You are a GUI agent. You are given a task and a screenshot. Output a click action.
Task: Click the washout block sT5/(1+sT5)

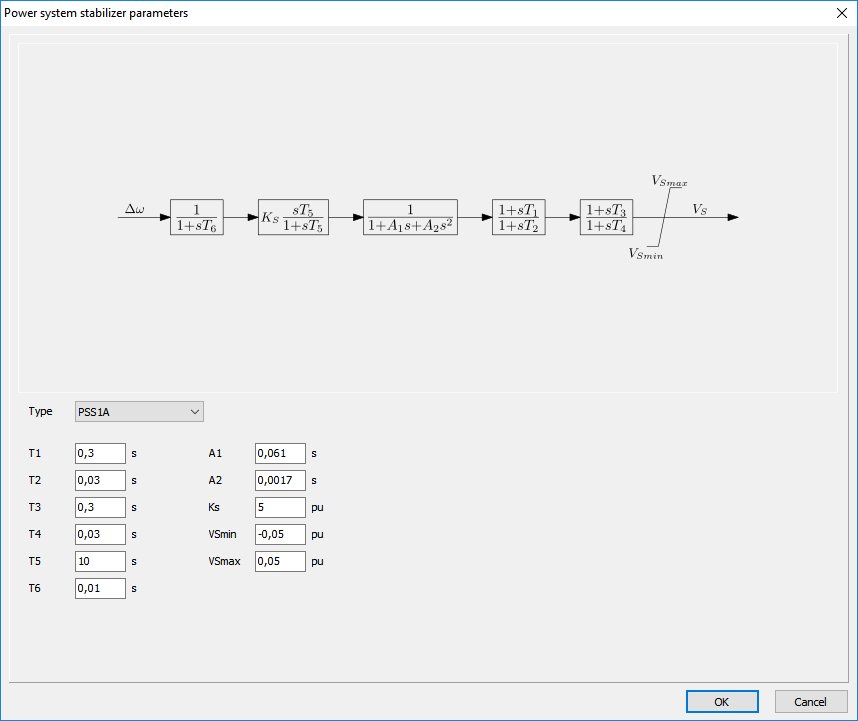click(x=293, y=217)
